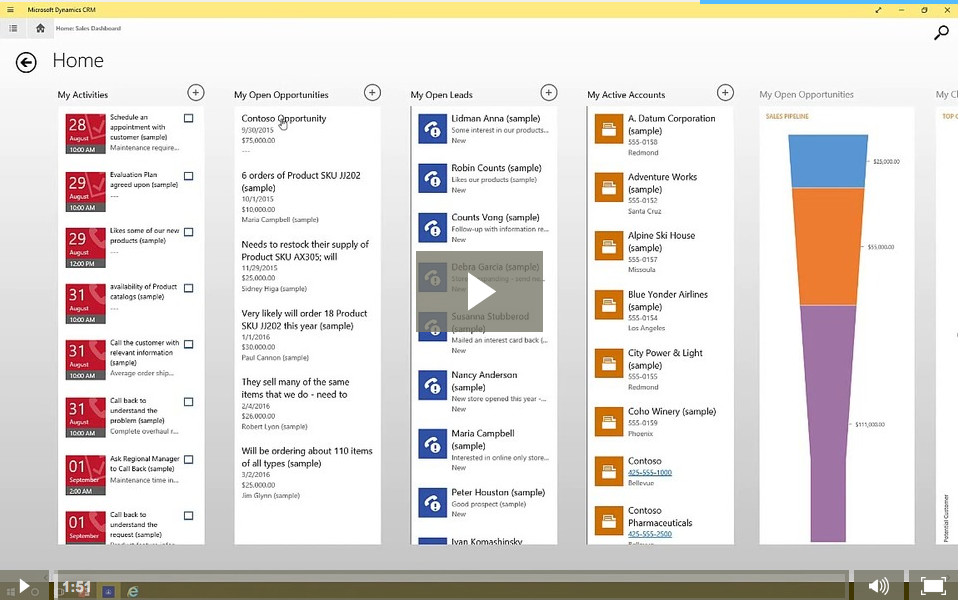The image size is (958, 600).
Task: Open Internet Explorer from the taskbar
Action: tap(133, 591)
